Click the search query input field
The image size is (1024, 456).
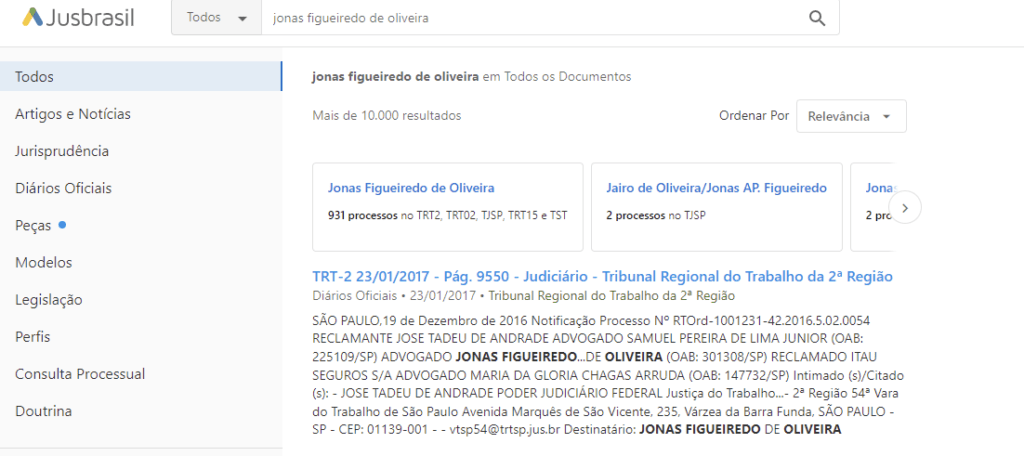coord(530,18)
